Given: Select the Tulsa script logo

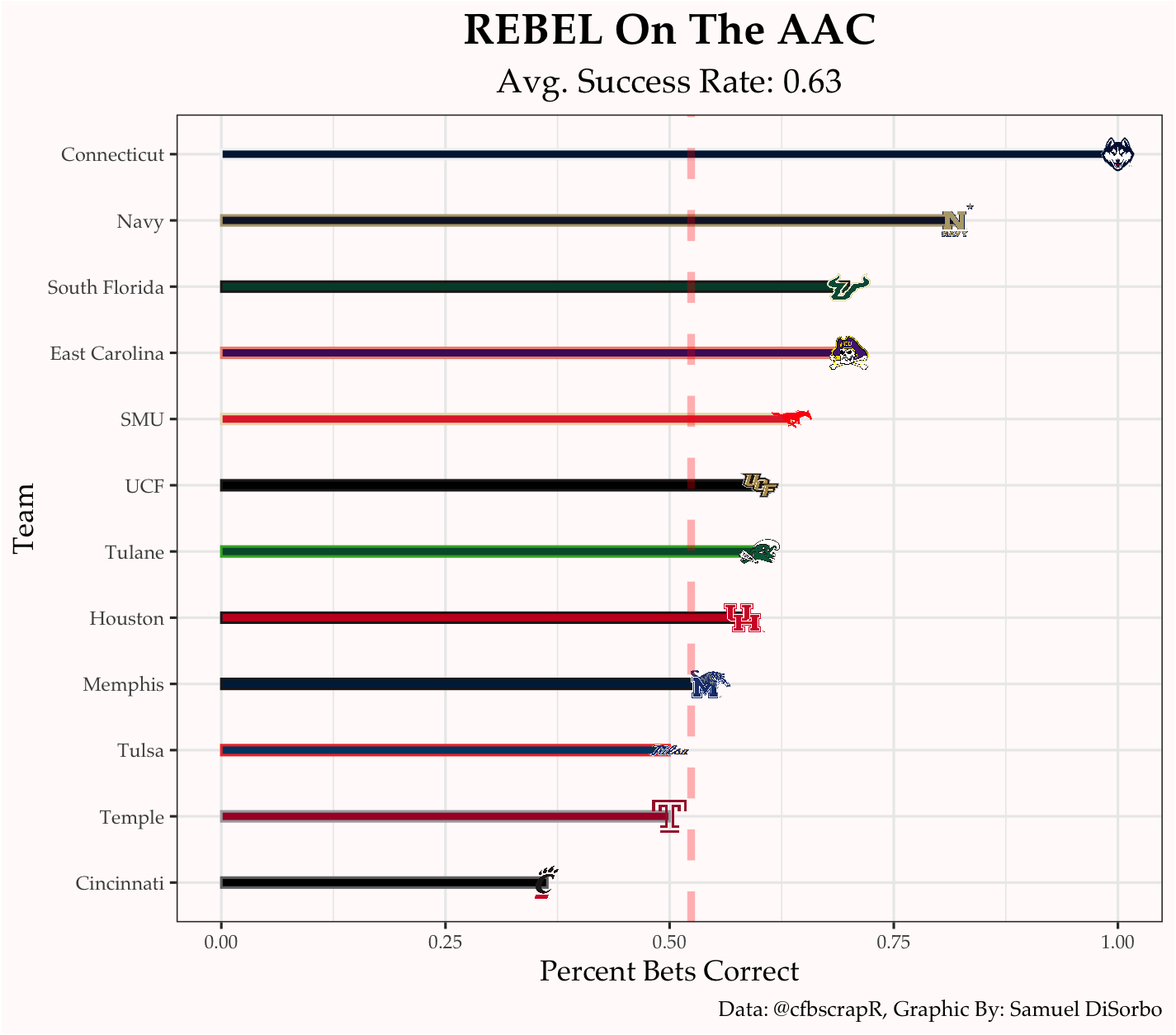Looking at the screenshot, I should point(669,751).
